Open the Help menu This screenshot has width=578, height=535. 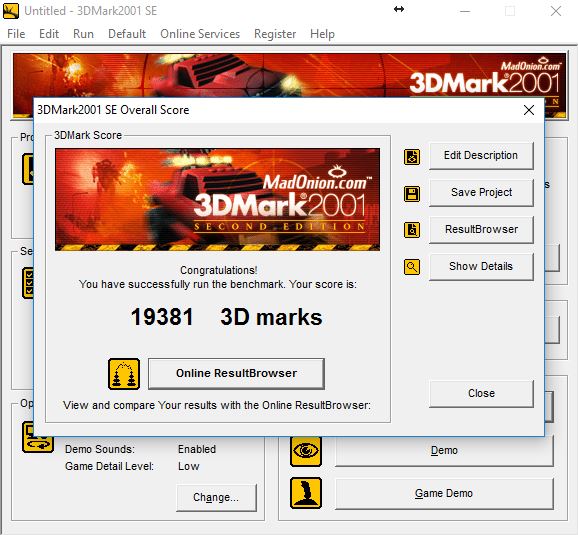[322, 34]
